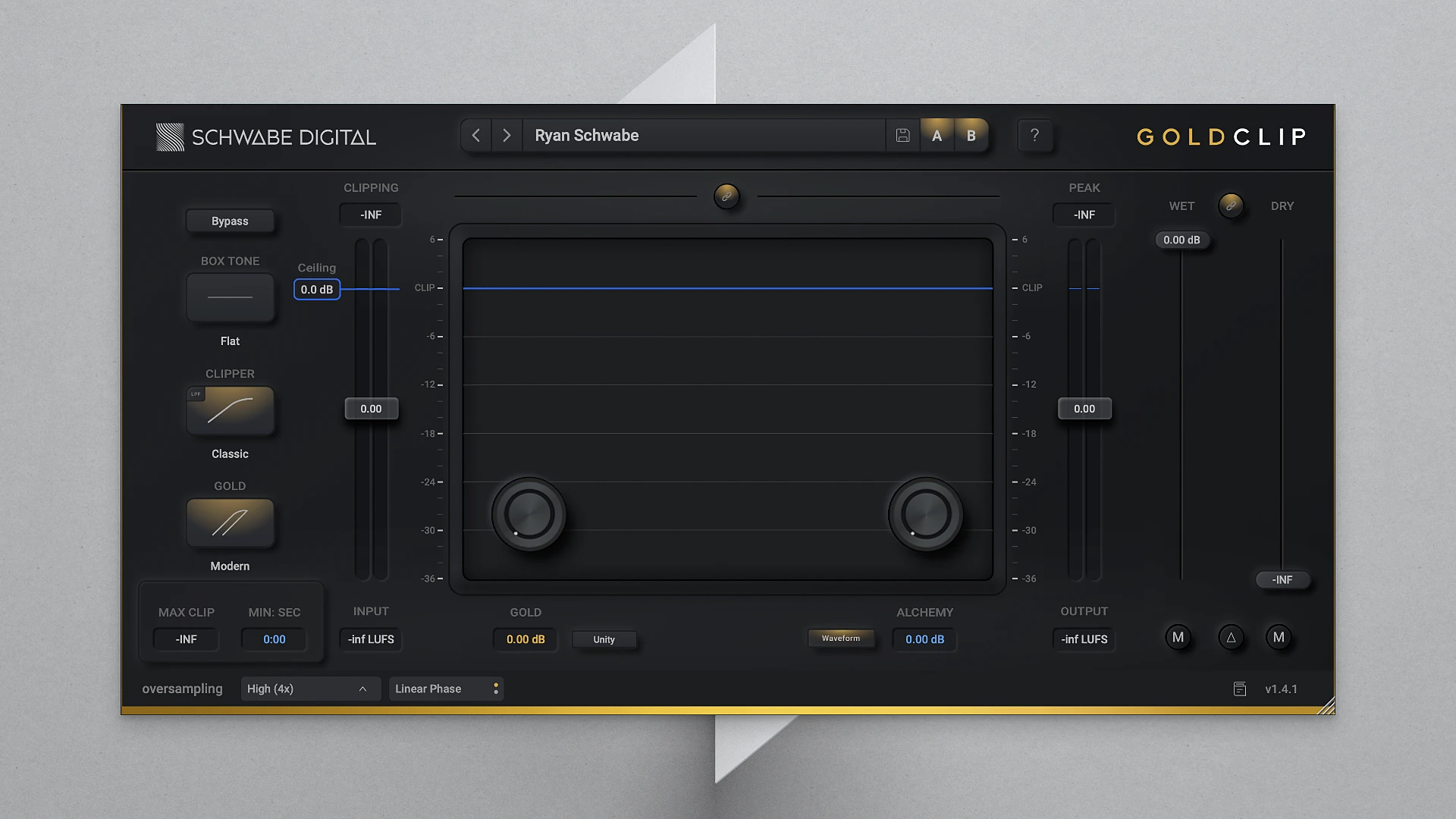Click the Waveform display button
The height and width of the screenshot is (819, 1456).
840,639
